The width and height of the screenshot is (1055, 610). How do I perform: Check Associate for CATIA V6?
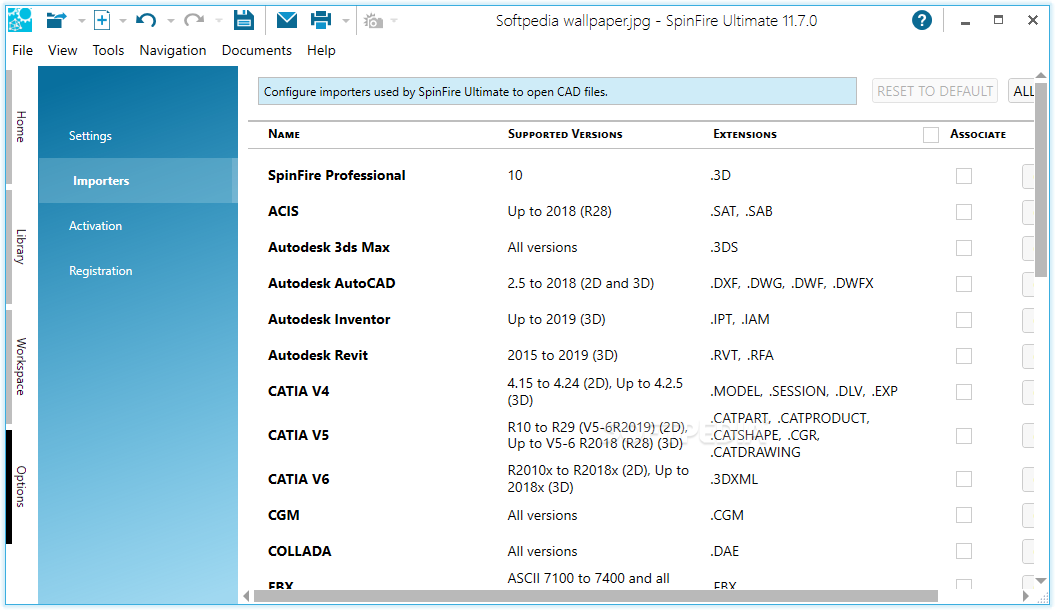click(963, 479)
